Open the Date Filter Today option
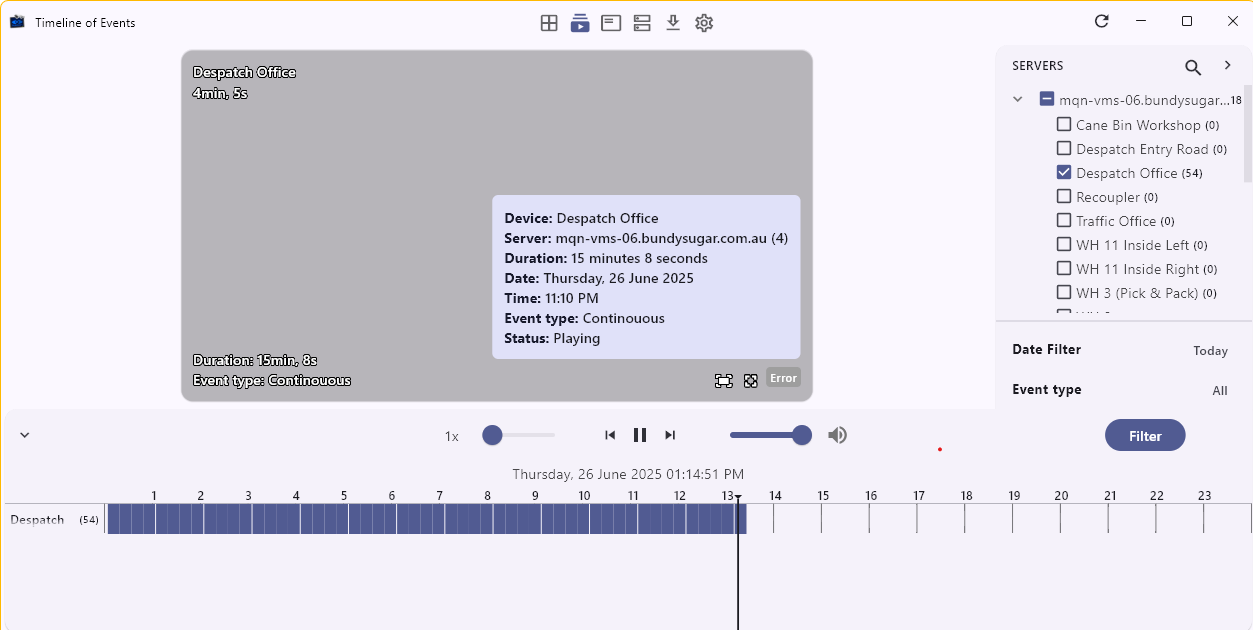 point(1210,351)
